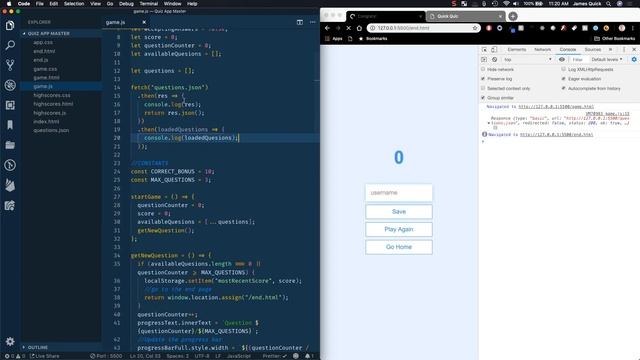Close the game.js editor tab
Image resolution: width=640 pixels, height=360 pixels.
[144, 22]
